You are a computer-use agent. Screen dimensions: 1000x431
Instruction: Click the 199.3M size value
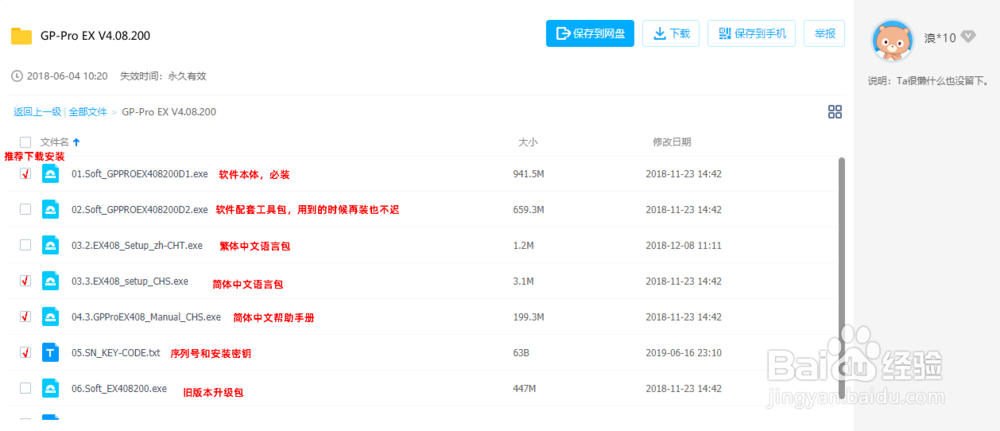[529, 316]
